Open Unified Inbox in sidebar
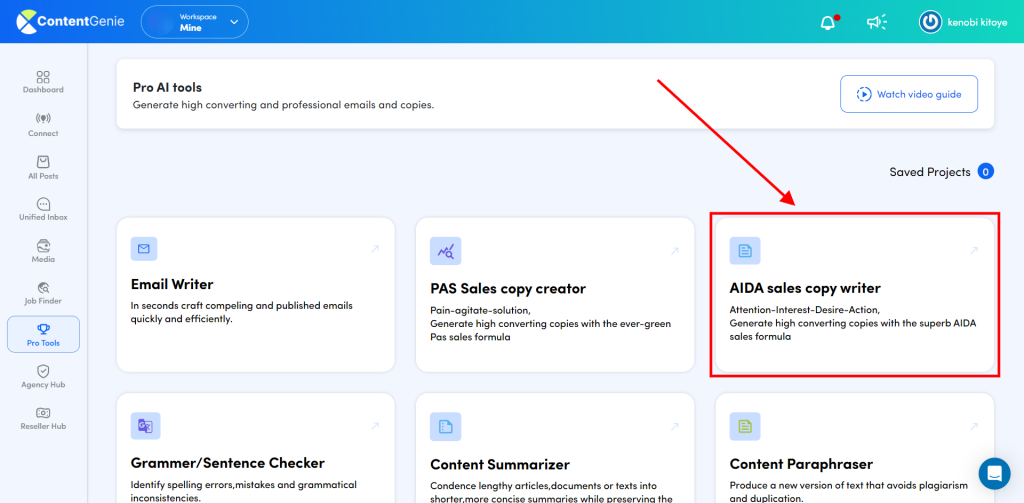Screen dimensions: 1024x503 tap(43, 209)
